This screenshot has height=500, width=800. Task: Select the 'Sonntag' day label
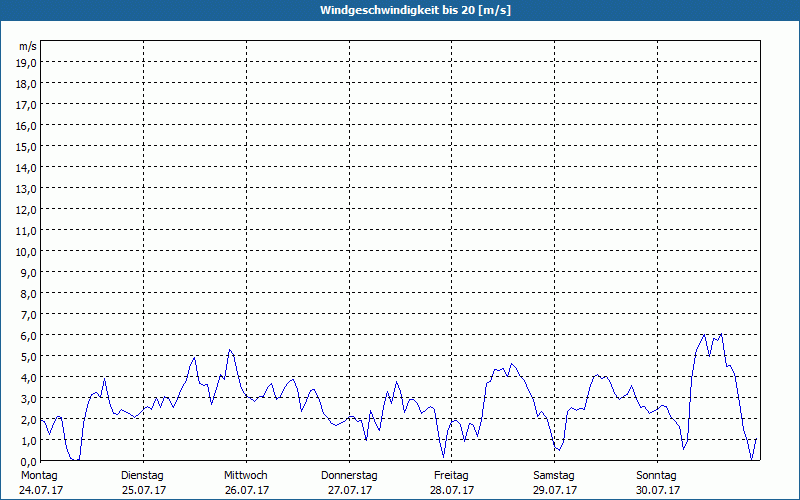click(x=657, y=476)
